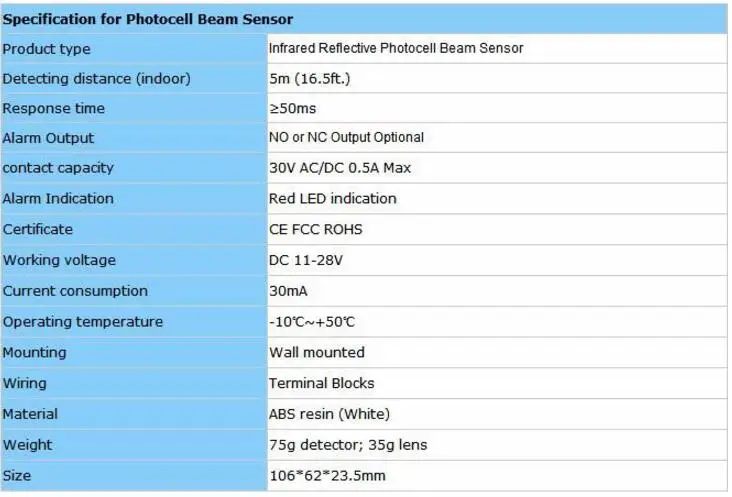
Task: Select the 'CE FCC ROHS' certificate value
Action: coord(316,229)
